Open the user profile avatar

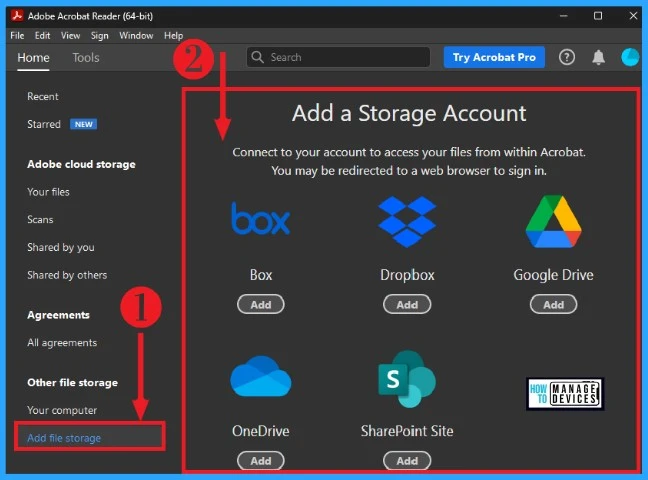pos(630,57)
